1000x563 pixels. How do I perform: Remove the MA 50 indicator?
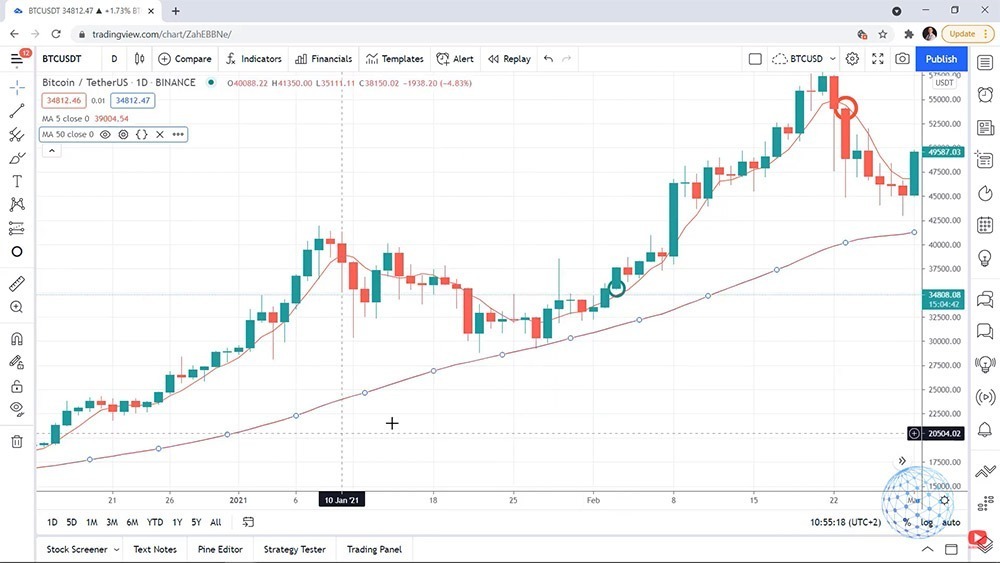coord(160,135)
